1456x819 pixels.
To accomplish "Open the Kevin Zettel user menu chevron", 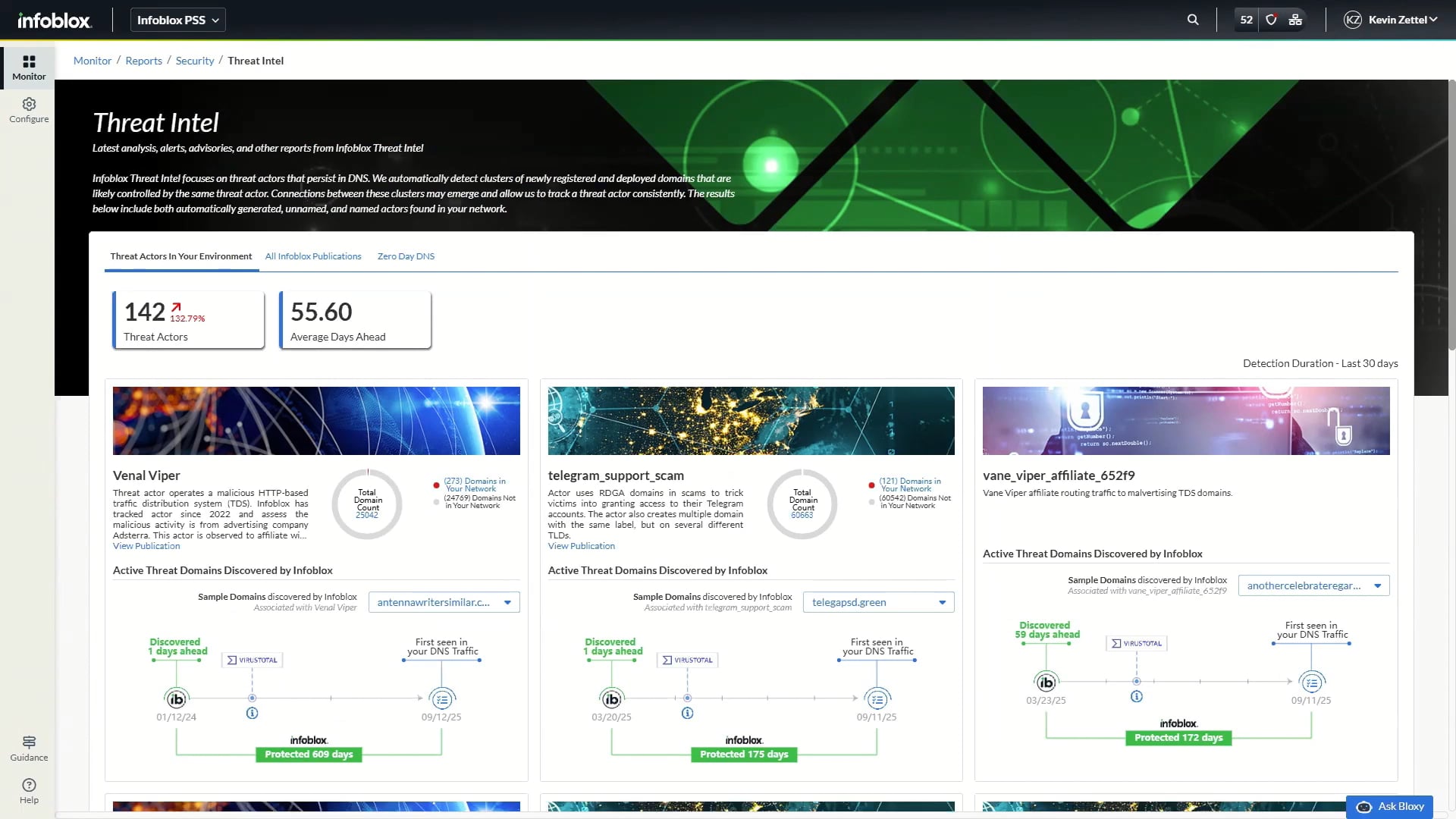I will [1432, 20].
